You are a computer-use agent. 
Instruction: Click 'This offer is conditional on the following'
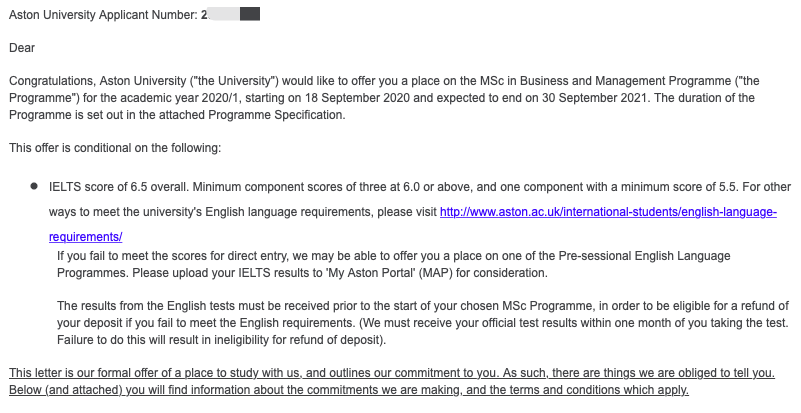tap(115, 148)
